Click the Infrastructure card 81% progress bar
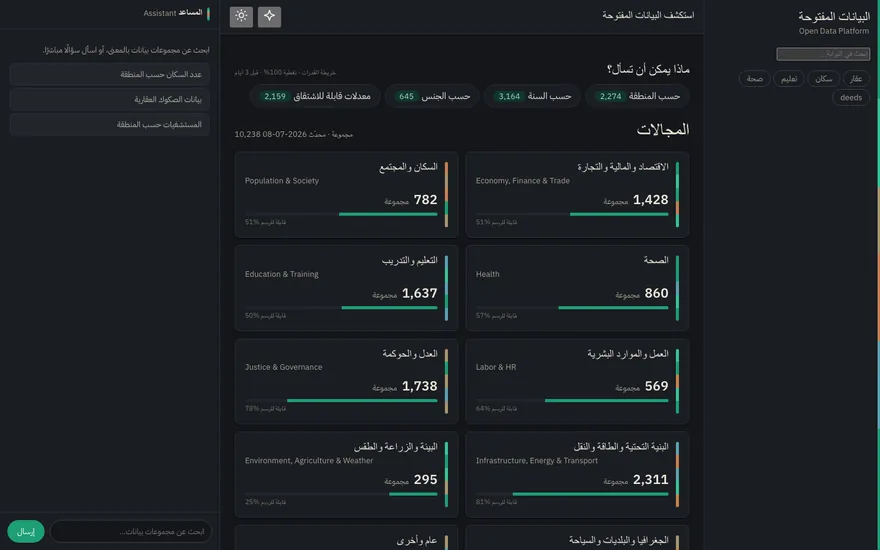 click(x=572, y=494)
